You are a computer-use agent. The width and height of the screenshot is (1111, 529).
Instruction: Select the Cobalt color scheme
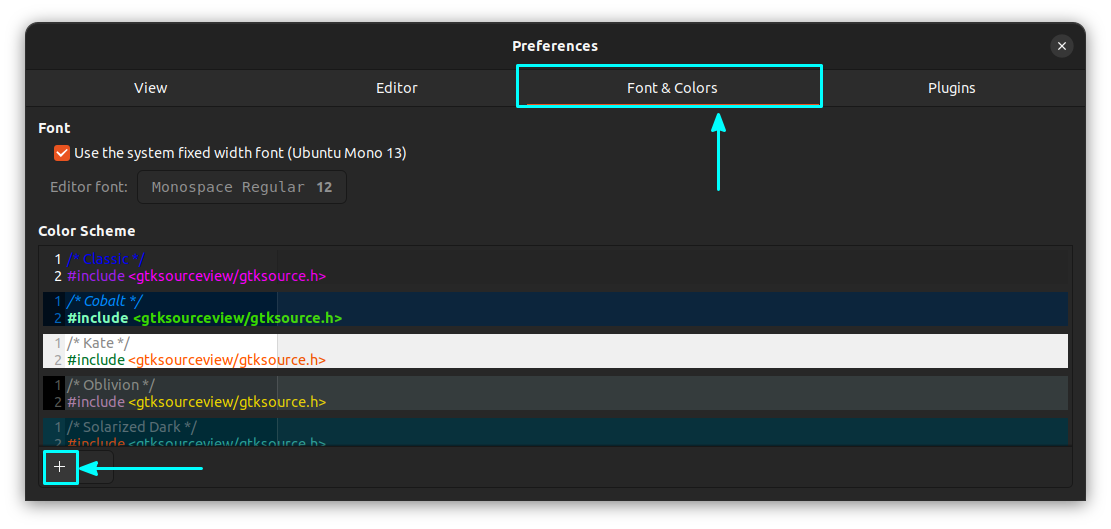point(555,309)
